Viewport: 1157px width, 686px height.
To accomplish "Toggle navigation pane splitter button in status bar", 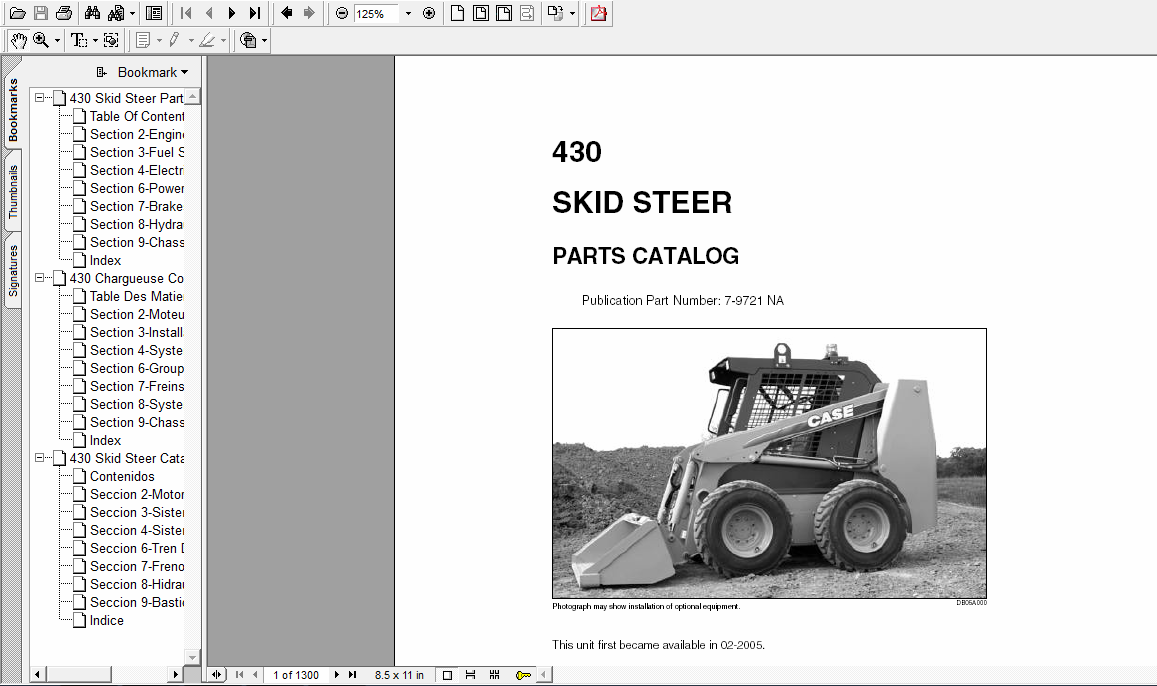I will pyautogui.click(x=216, y=674).
